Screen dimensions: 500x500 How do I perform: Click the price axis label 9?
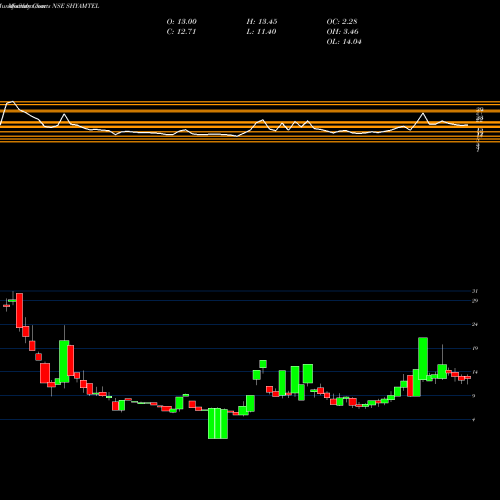coord(474,396)
